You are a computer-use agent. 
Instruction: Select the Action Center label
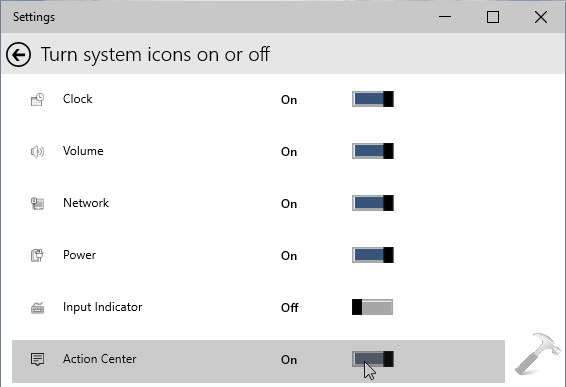coord(100,359)
